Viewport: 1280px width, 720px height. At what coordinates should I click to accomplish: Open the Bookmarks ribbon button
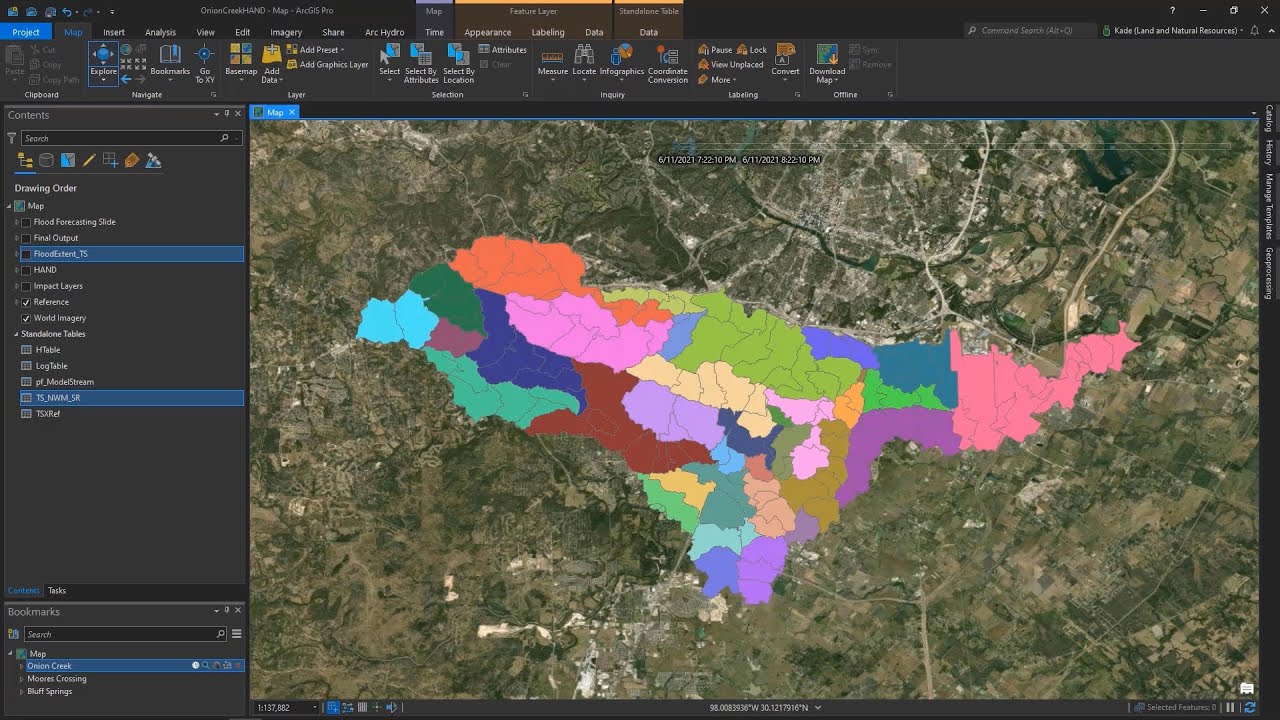click(x=170, y=62)
